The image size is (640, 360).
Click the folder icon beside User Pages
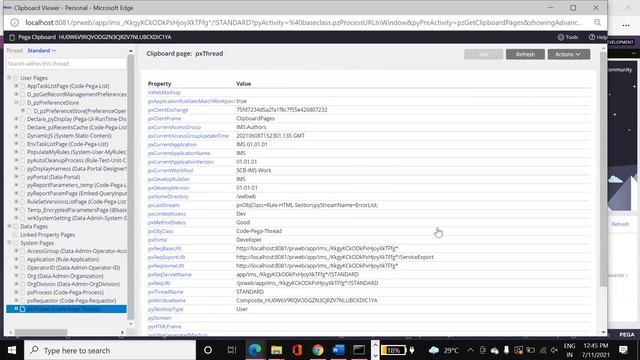click(x=16, y=78)
